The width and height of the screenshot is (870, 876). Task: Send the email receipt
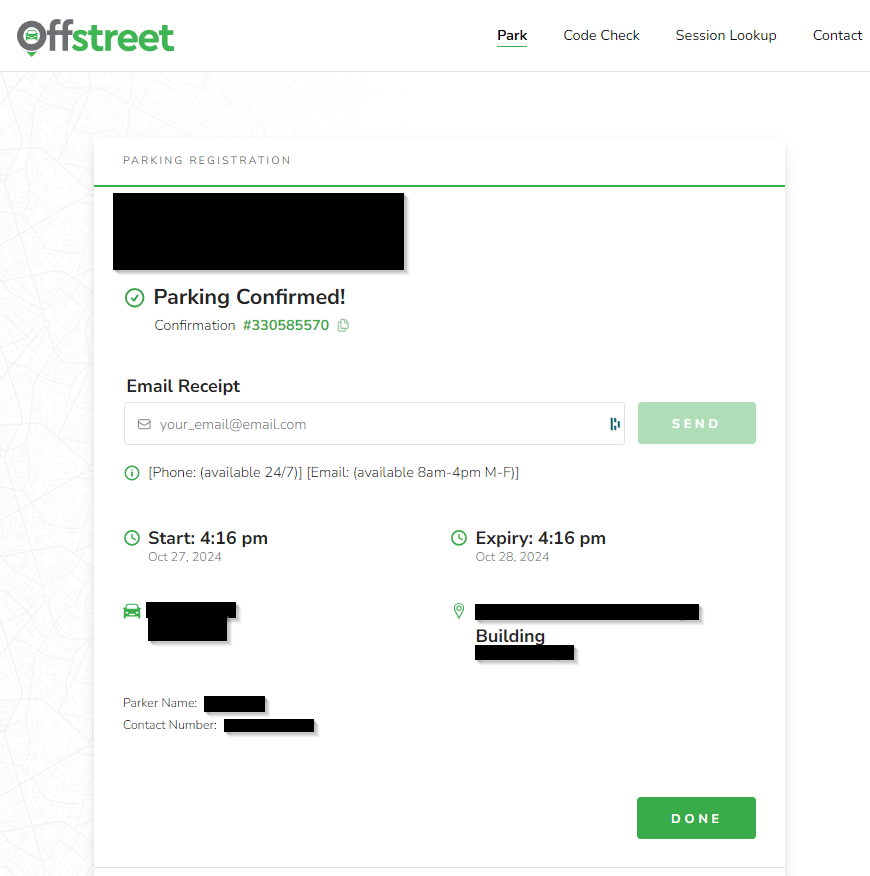[x=697, y=423]
